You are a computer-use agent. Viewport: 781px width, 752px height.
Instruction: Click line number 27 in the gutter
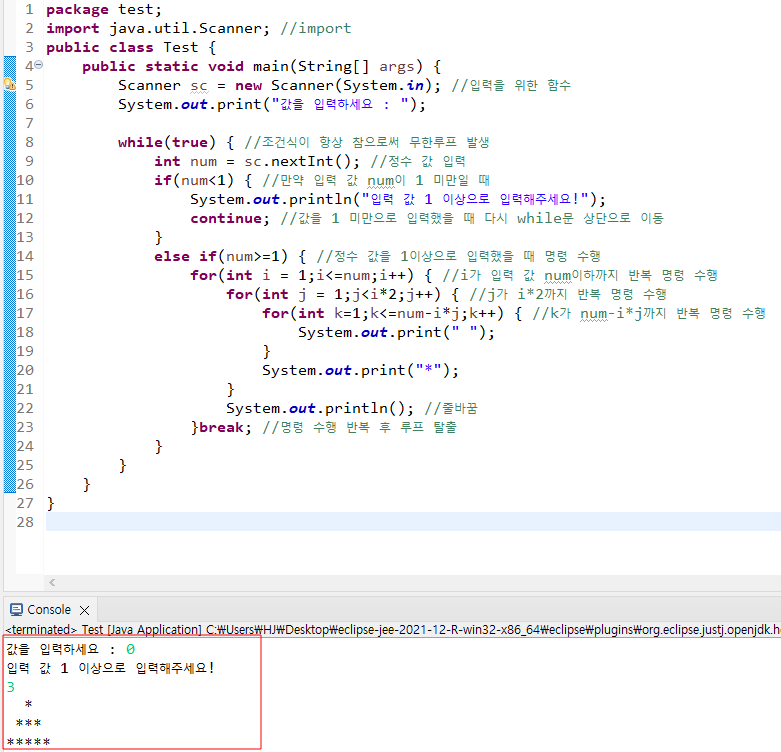coord(25,503)
